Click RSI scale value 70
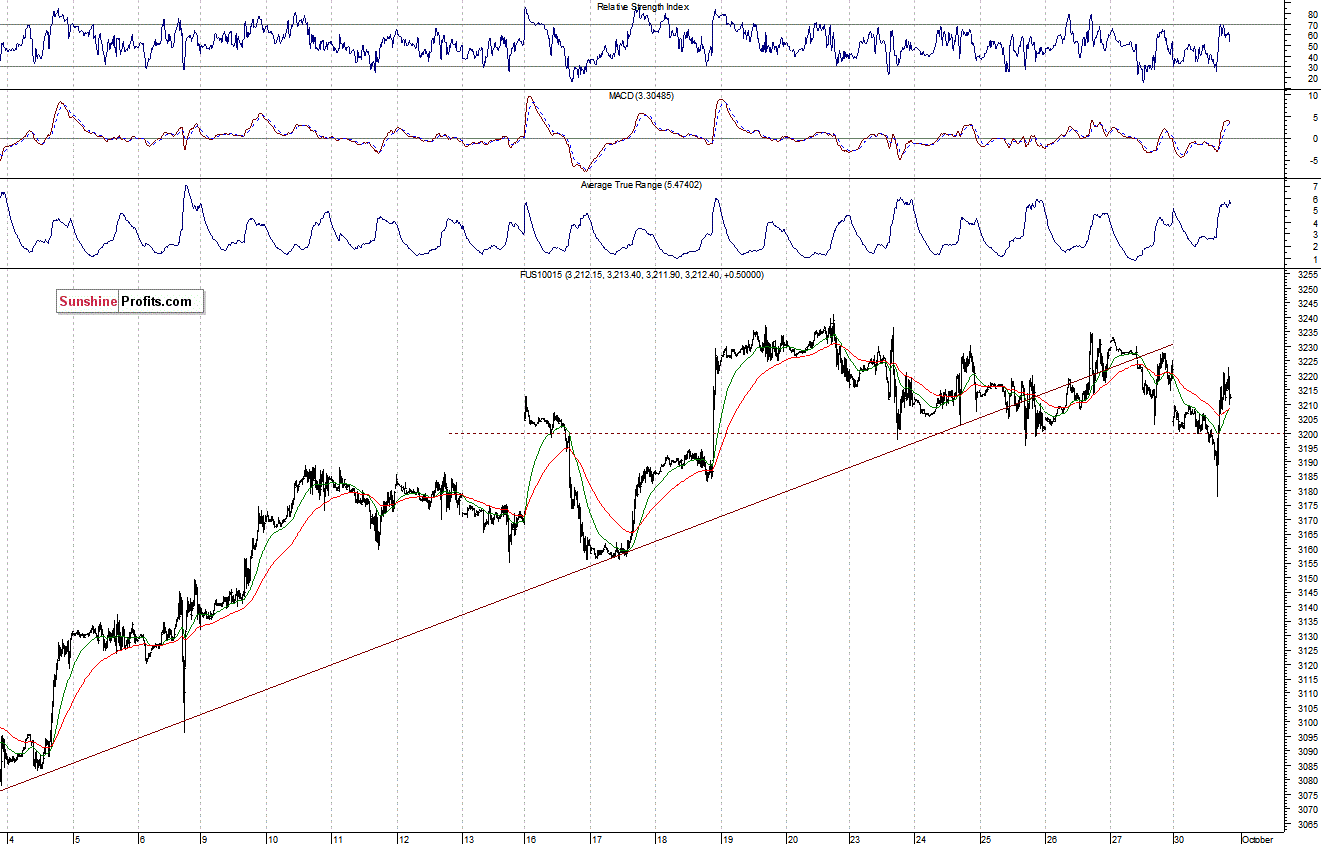This screenshot has height=844, width=1321. 1311,25
